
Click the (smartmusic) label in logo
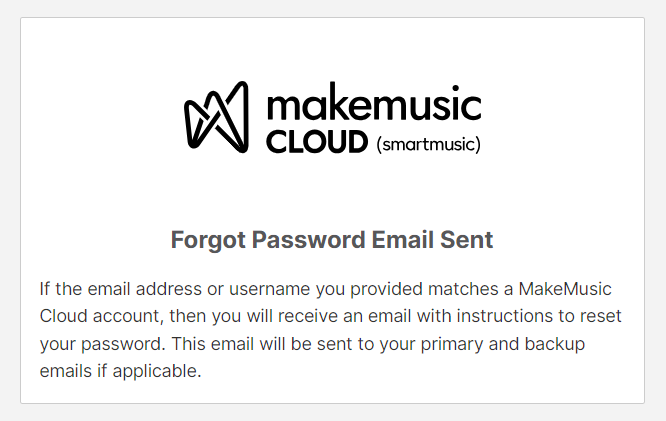tap(428, 144)
